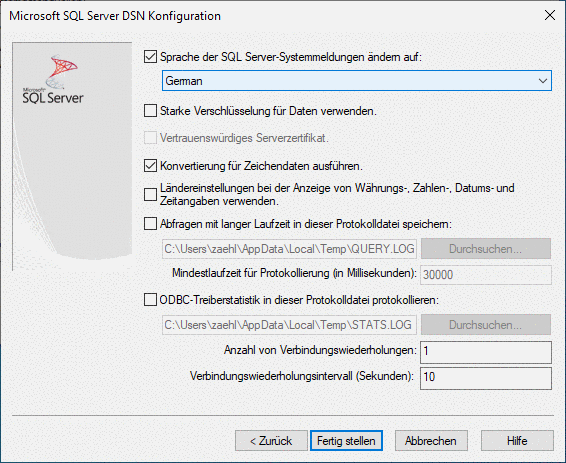
Task: Uncheck Konvertierung für Zeichendaten ausführen
Action: pyautogui.click(x=150, y=166)
